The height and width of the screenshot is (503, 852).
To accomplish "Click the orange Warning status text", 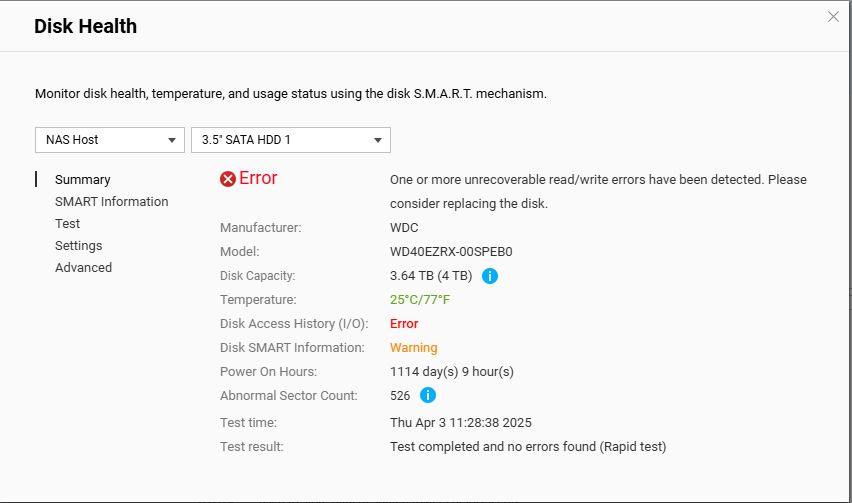I will click(x=413, y=348).
